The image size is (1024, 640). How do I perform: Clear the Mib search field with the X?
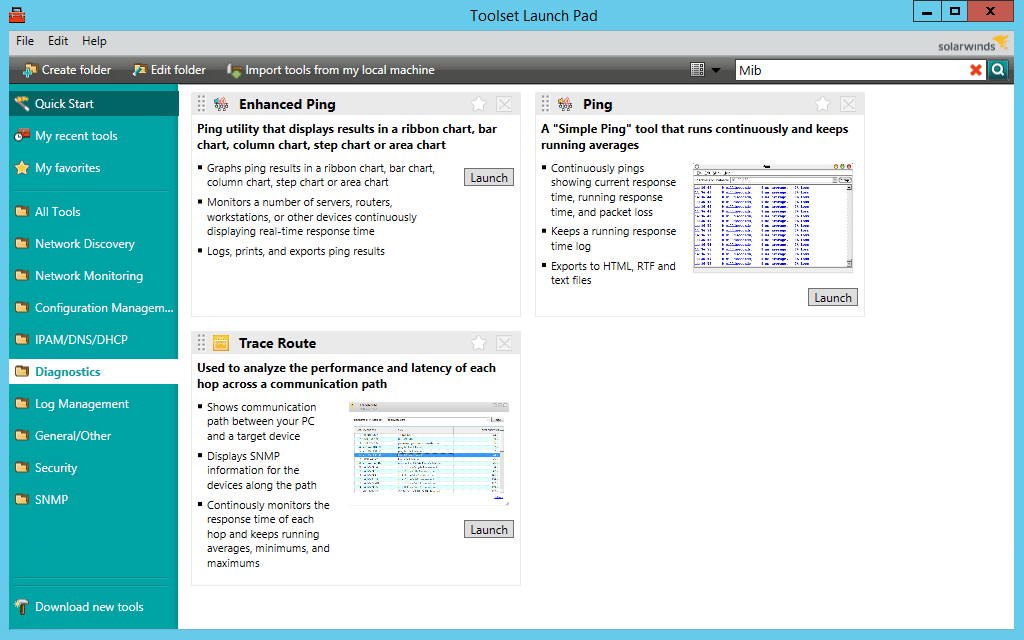click(977, 70)
